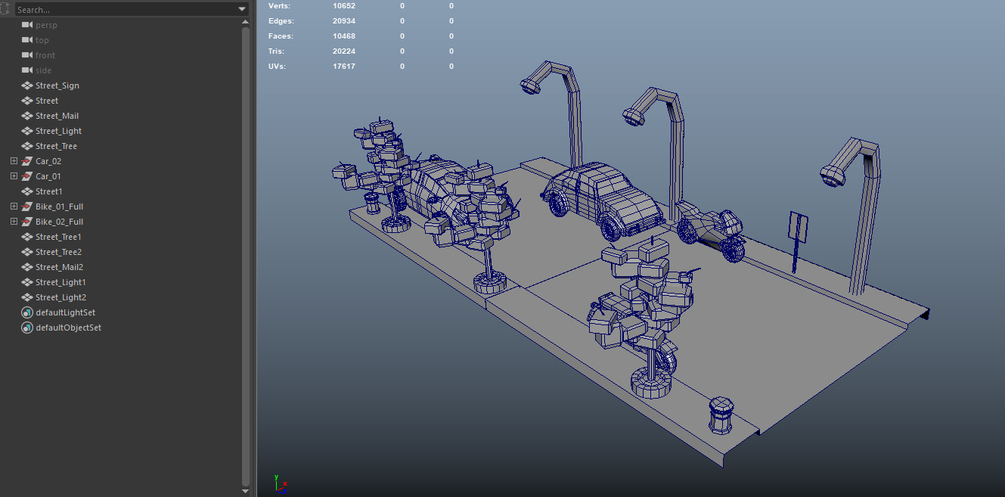Viewport: 1005px width, 497px height.
Task: Open the outliner search dropdown arrow
Action: tap(242, 10)
